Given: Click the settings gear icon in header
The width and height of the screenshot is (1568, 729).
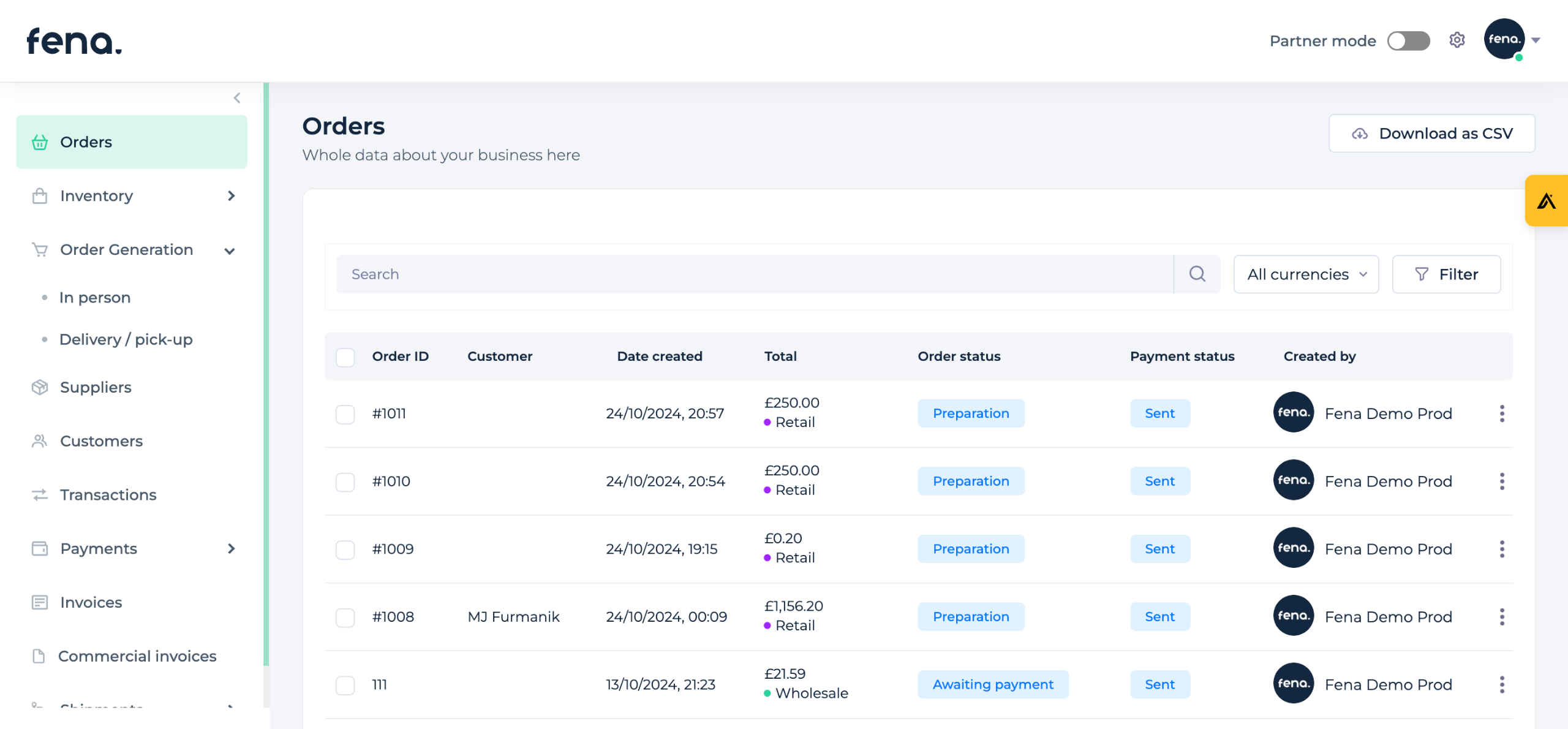Looking at the screenshot, I should click(1457, 40).
